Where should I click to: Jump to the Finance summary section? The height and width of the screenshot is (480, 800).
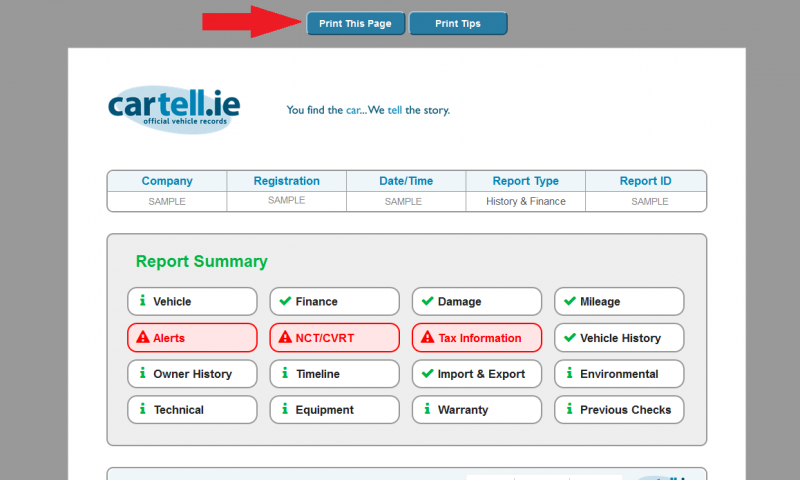pyautogui.click(x=335, y=301)
